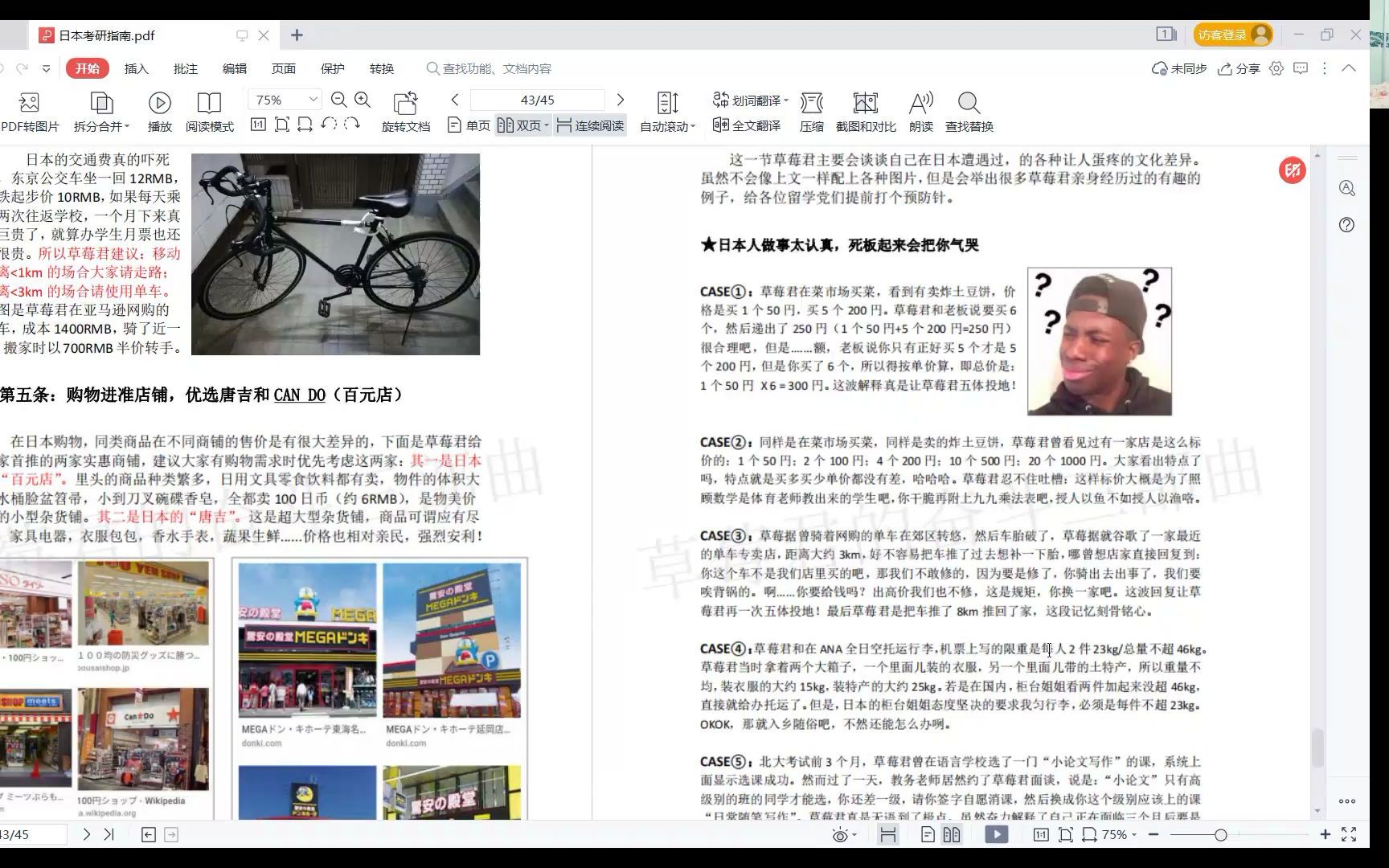The height and width of the screenshot is (868, 1389).
Task: Open the 插入 tab
Action: [x=136, y=69]
